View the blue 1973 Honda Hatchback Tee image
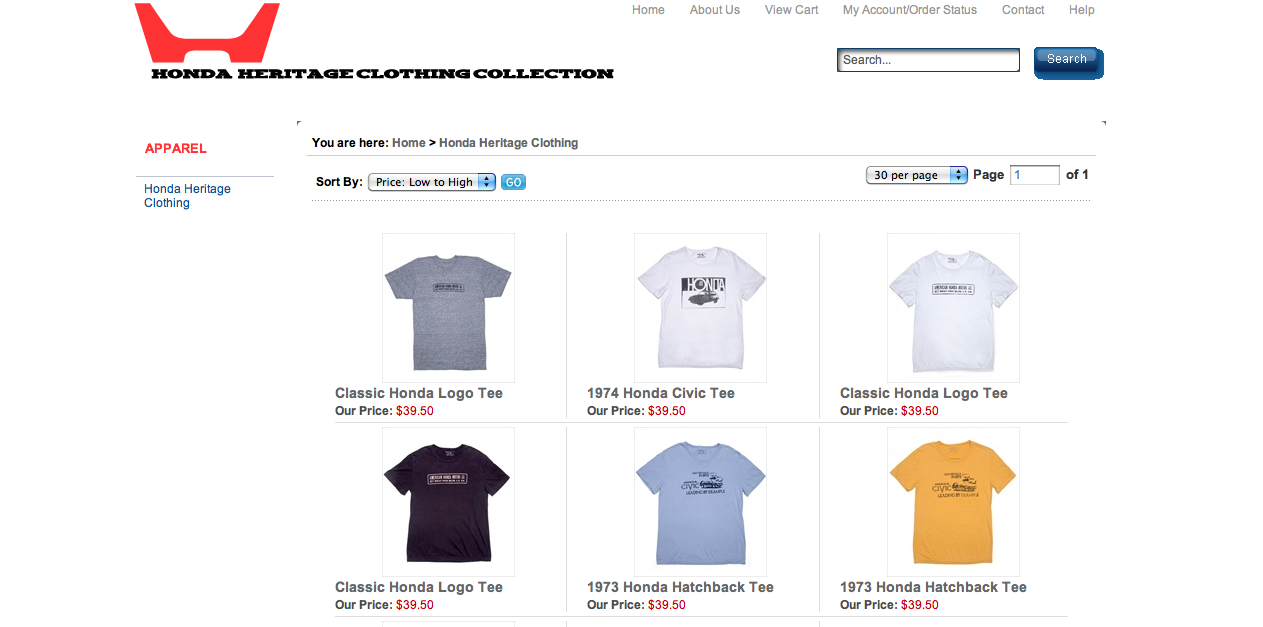 pos(700,502)
